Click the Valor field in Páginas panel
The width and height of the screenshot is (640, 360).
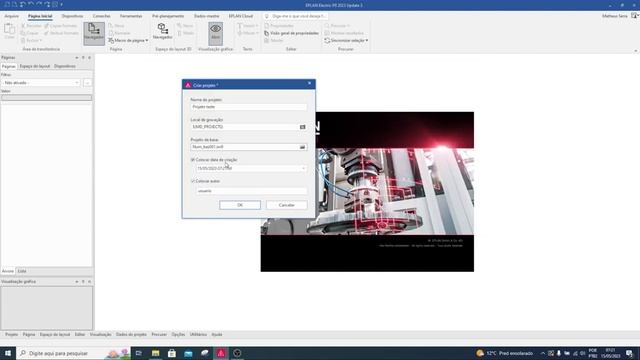click(47, 98)
